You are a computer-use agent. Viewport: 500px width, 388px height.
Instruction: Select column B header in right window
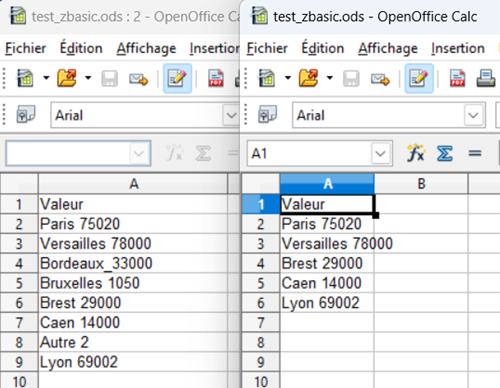pyautogui.click(x=421, y=184)
